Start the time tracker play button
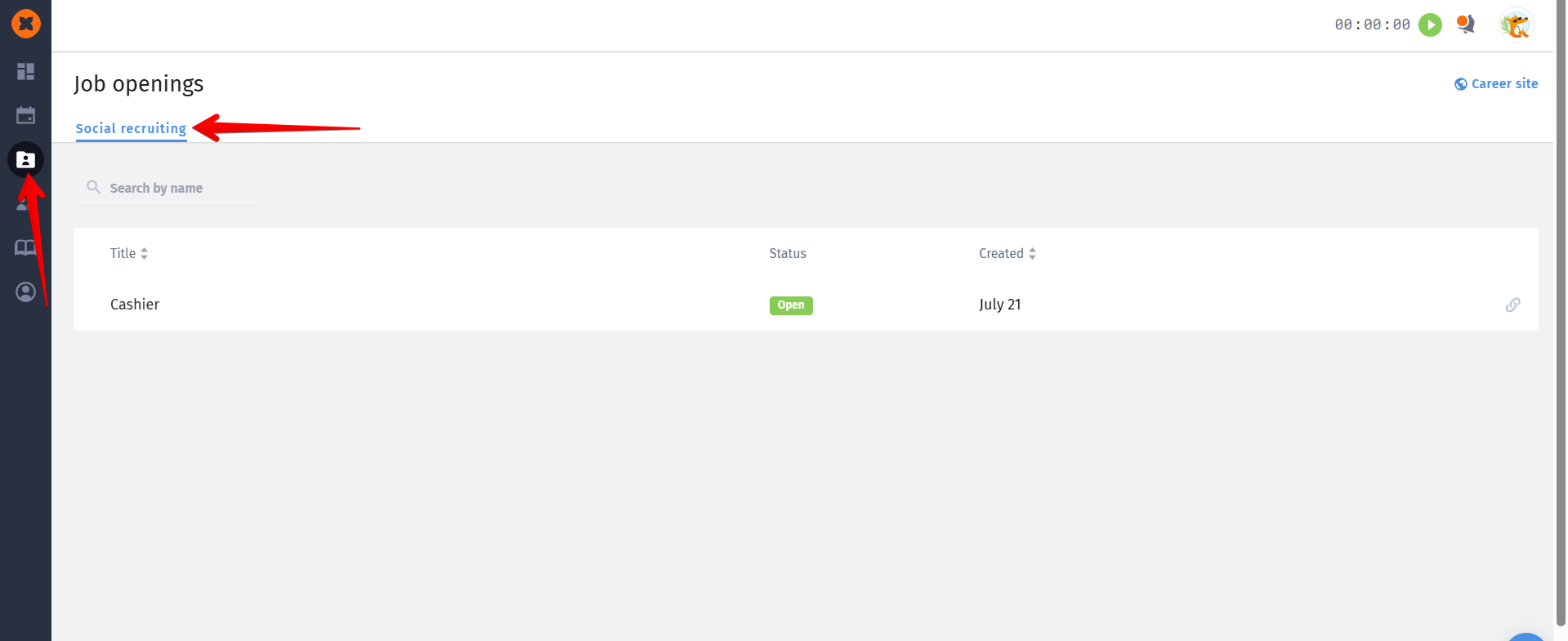1568x641 pixels. coord(1430,24)
